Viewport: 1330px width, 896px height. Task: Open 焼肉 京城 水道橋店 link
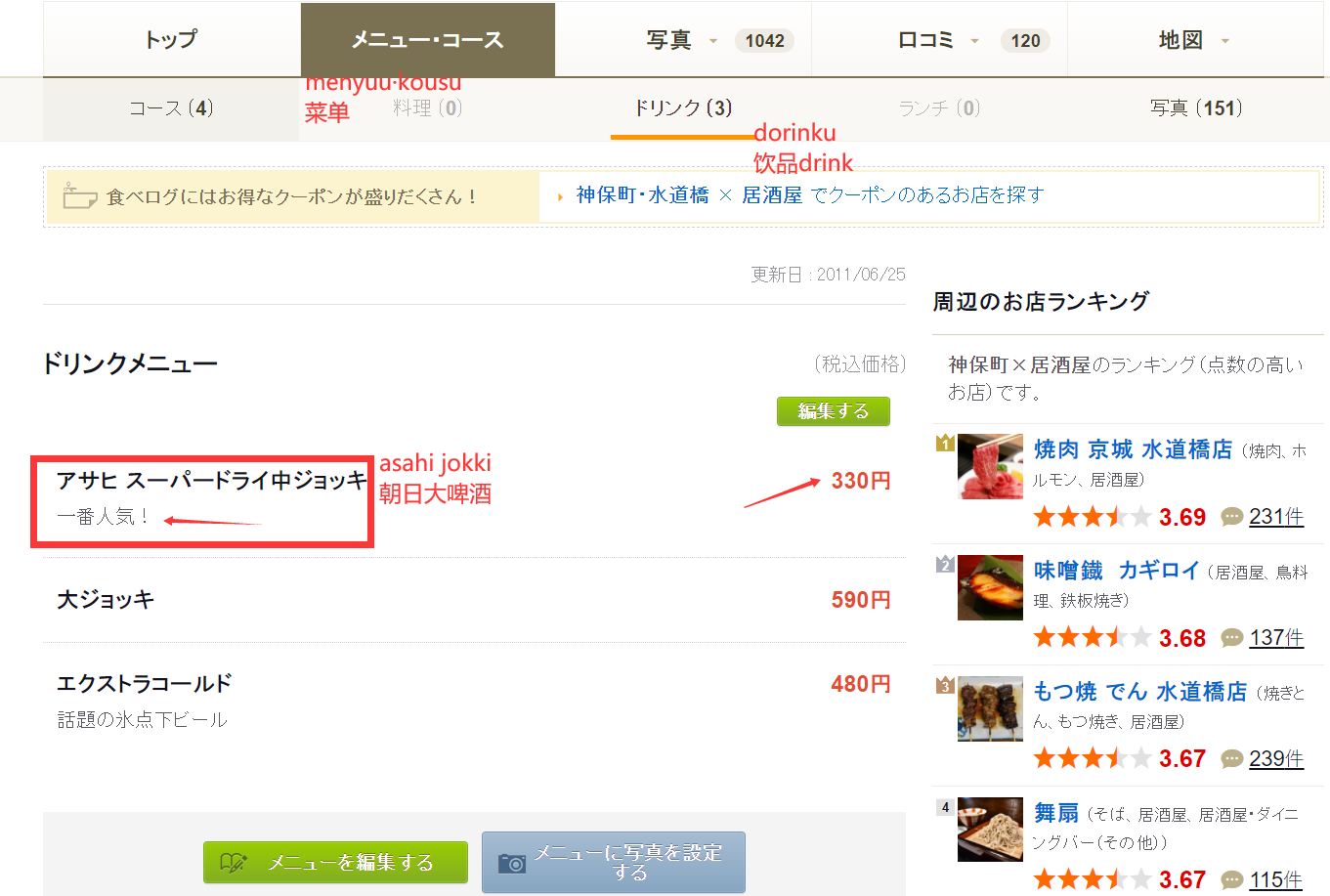[1134, 449]
